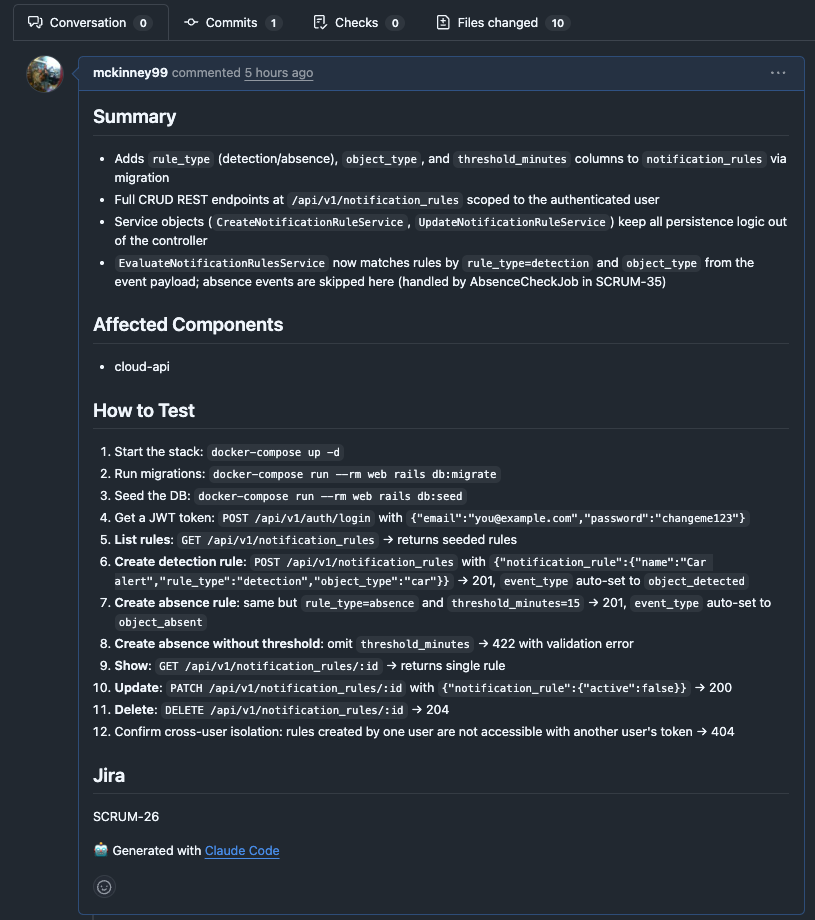
Task: Click the checklist icon beside Checks
Action: pos(320,22)
